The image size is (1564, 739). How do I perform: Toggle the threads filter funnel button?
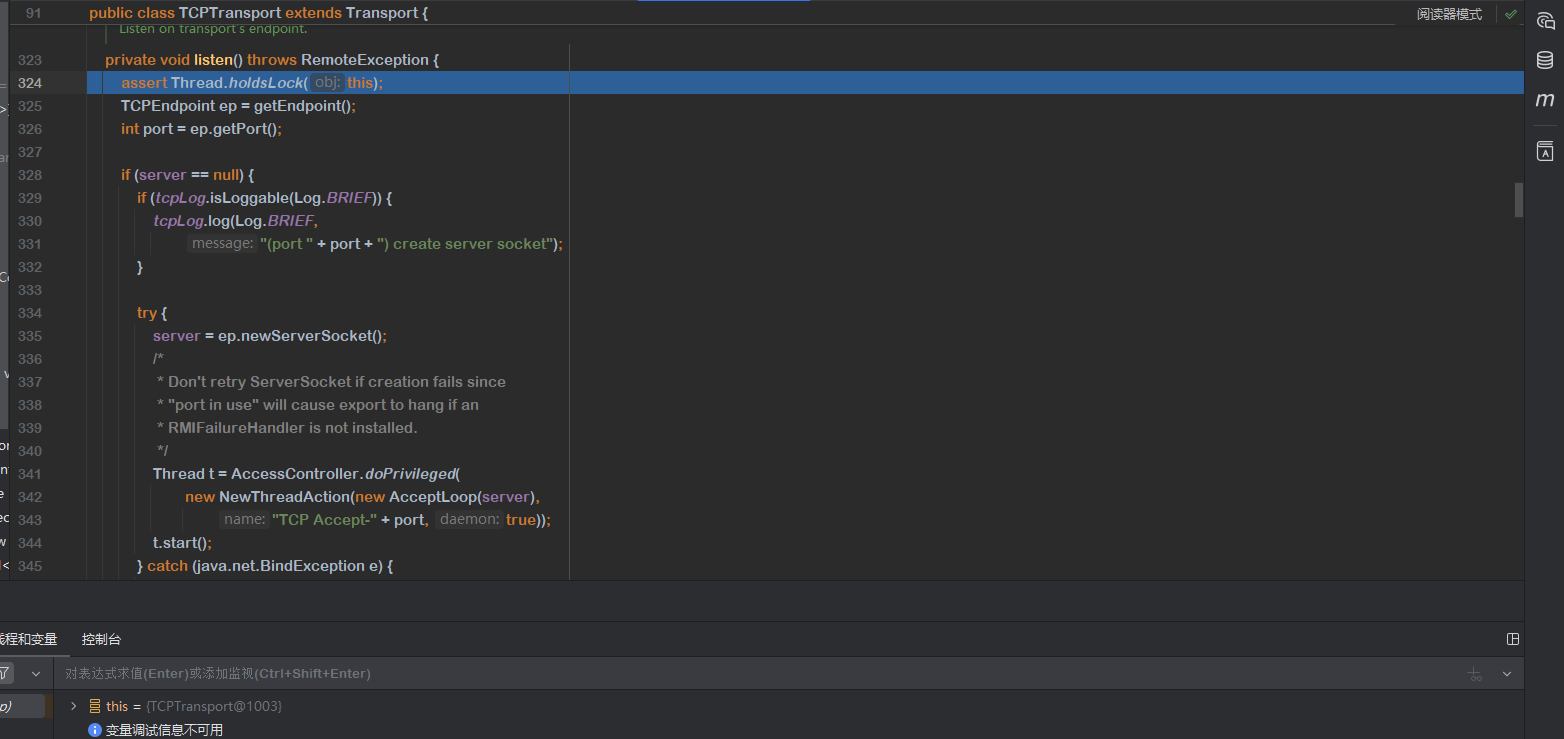pyautogui.click(x=5, y=674)
